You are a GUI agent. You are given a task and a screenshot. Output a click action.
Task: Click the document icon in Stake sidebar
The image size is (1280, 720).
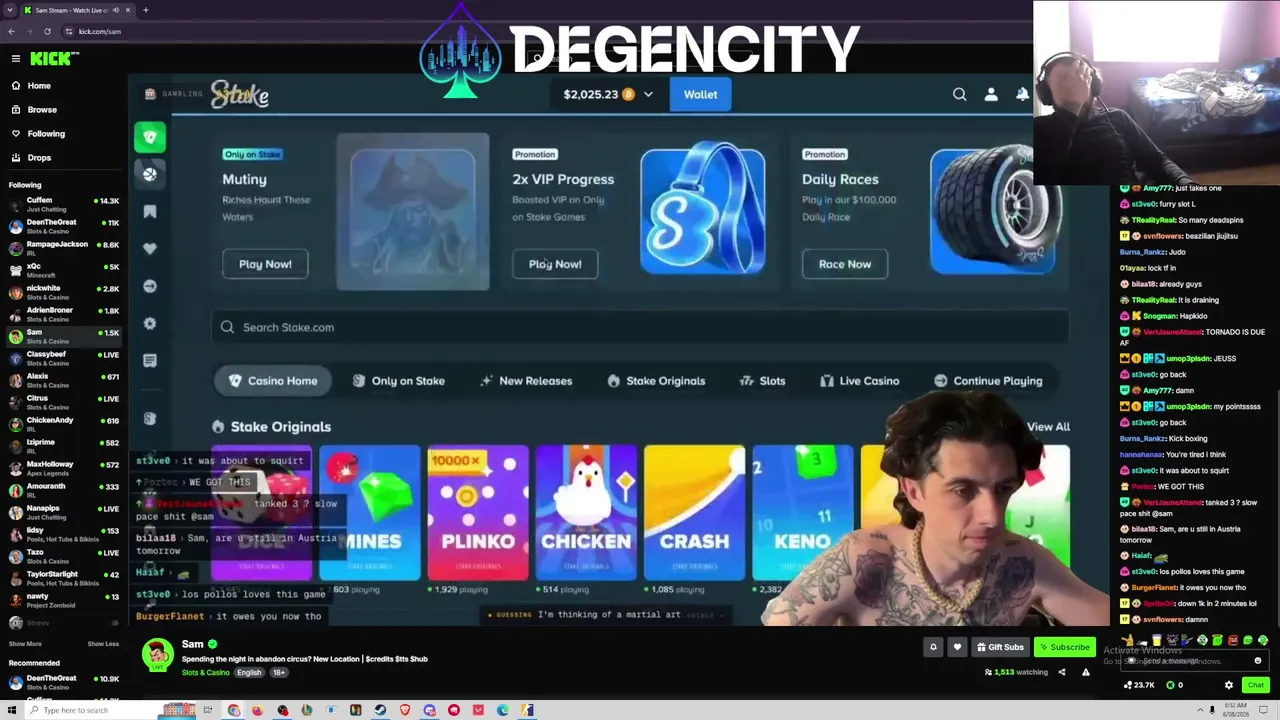click(150, 361)
